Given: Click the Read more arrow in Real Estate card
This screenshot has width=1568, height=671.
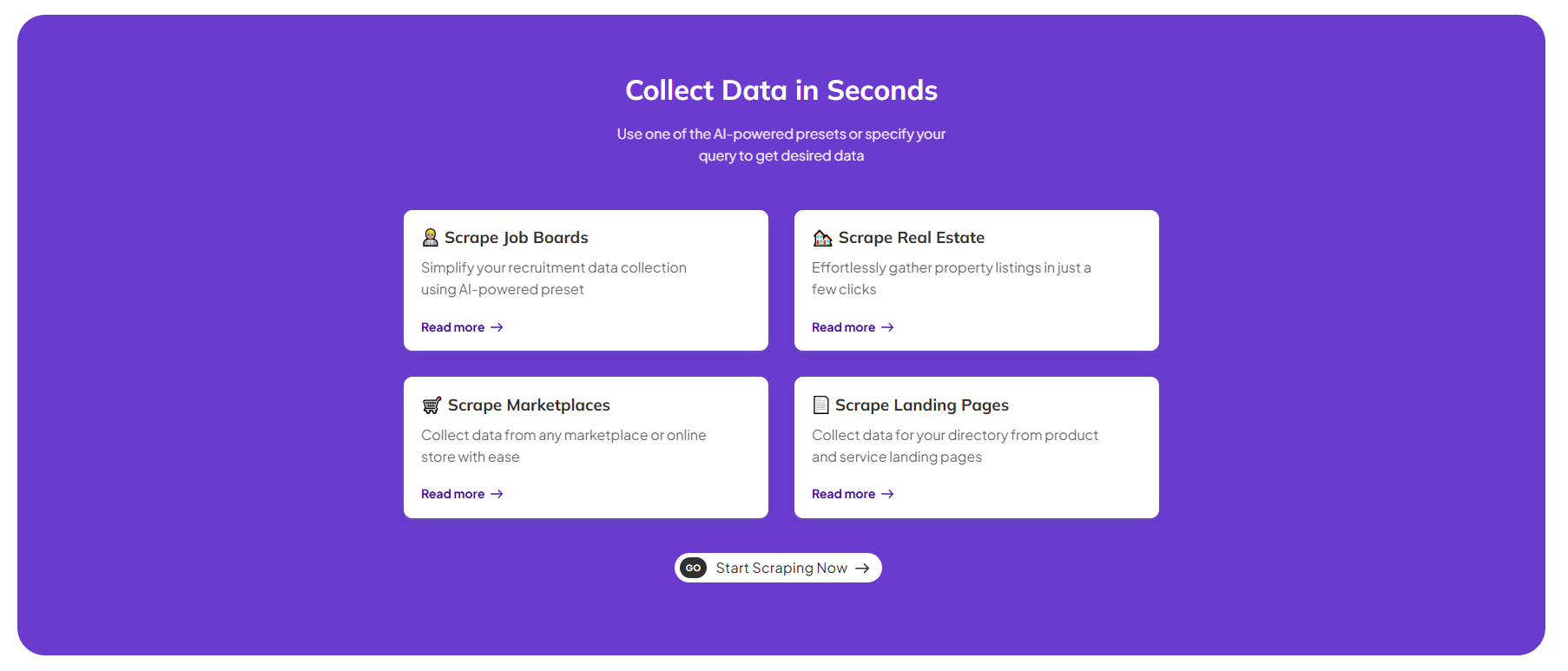Looking at the screenshot, I should coord(887,327).
